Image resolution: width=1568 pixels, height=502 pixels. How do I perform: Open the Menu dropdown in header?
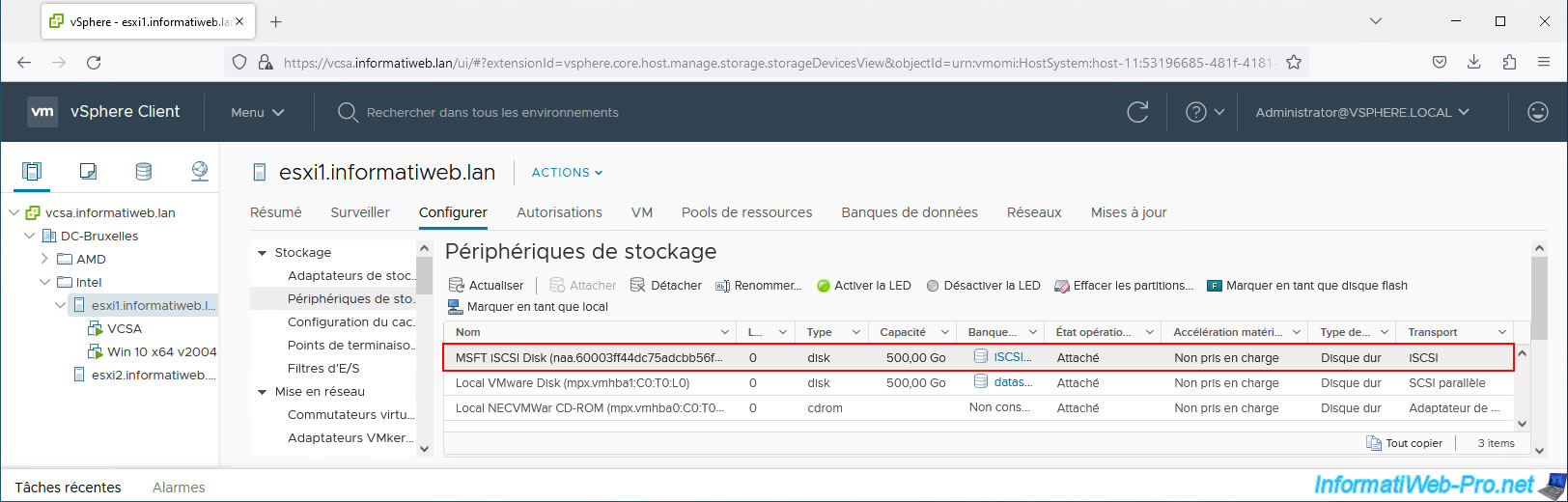click(x=257, y=112)
